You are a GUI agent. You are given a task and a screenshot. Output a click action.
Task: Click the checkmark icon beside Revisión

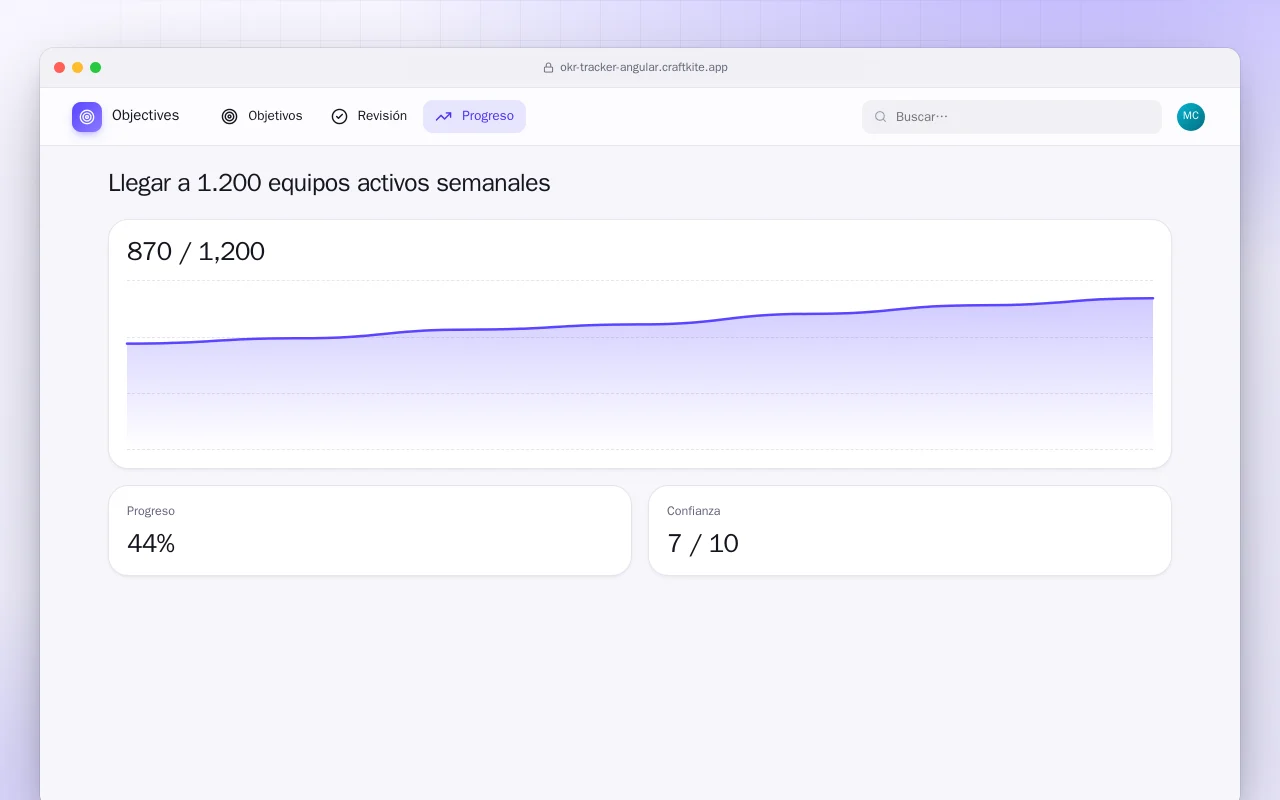coord(339,117)
